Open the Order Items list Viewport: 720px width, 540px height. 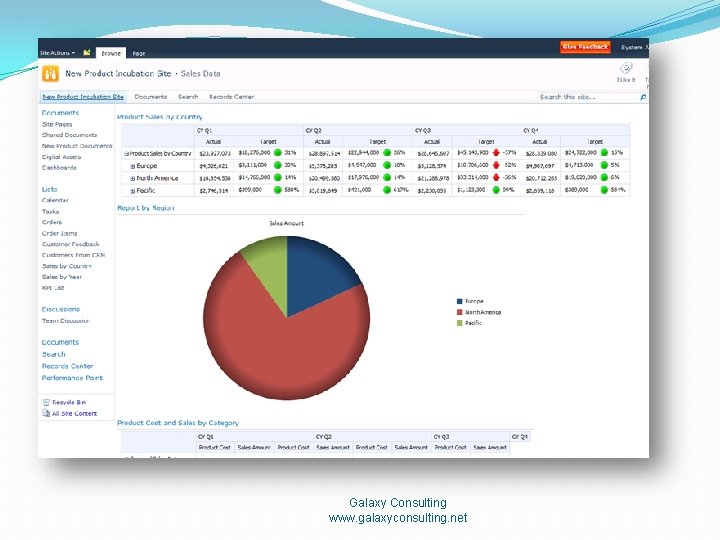pos(60,233)
